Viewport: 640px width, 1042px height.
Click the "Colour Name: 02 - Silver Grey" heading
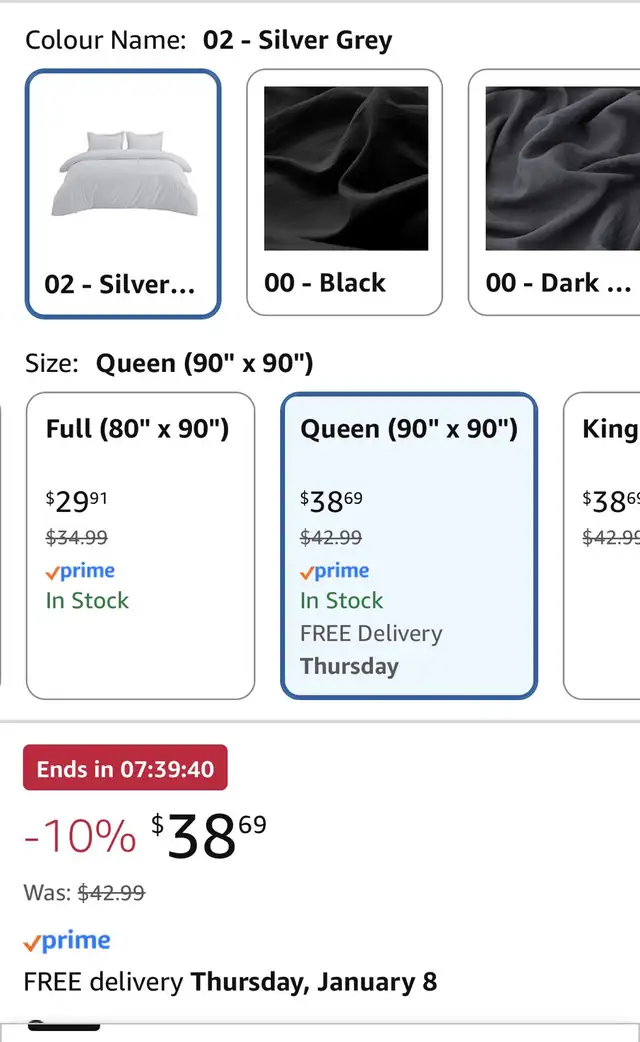tap(208, 40)
